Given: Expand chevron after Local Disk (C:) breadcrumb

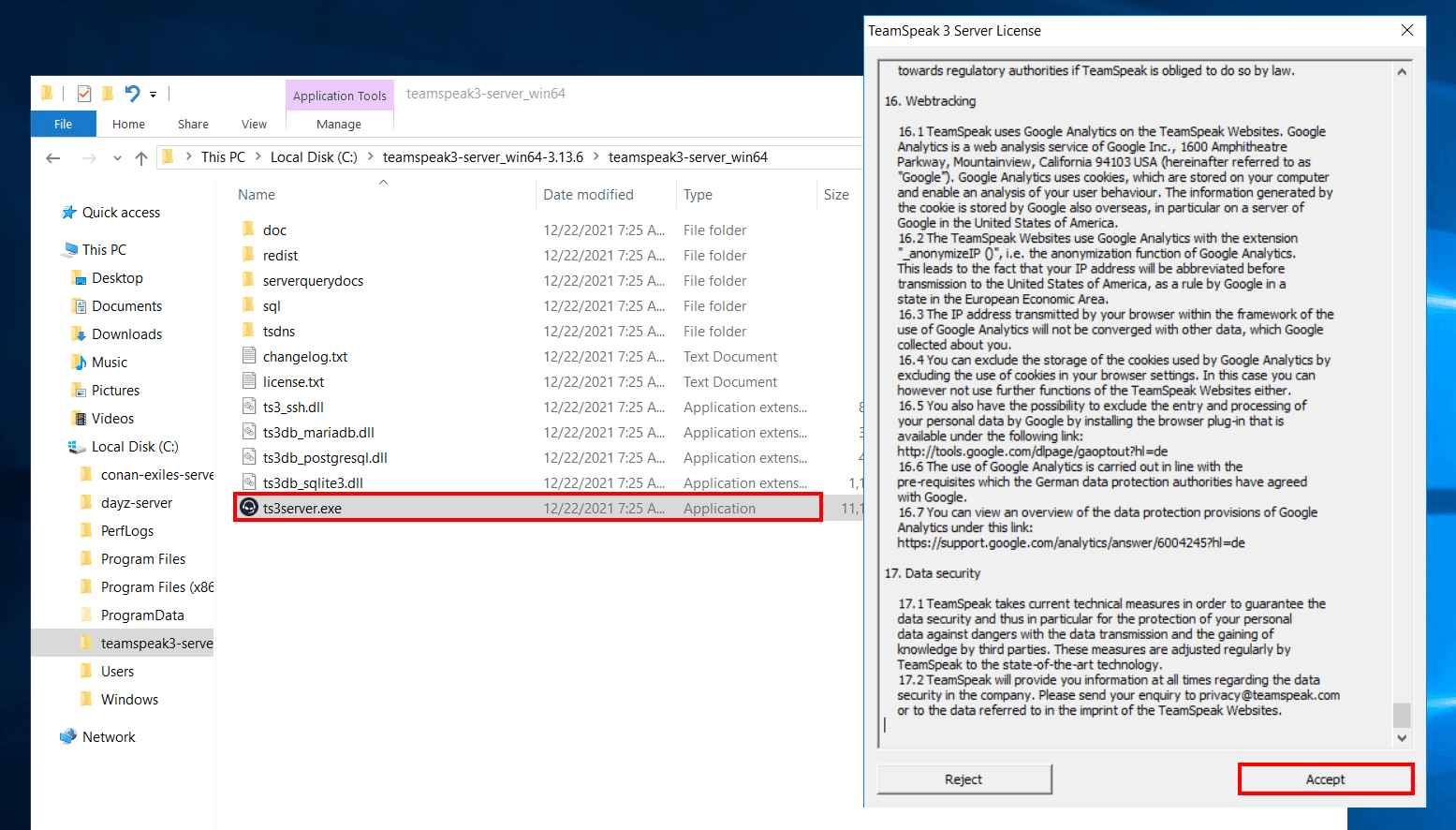Looking at the screenshot, I should point(371,157).
